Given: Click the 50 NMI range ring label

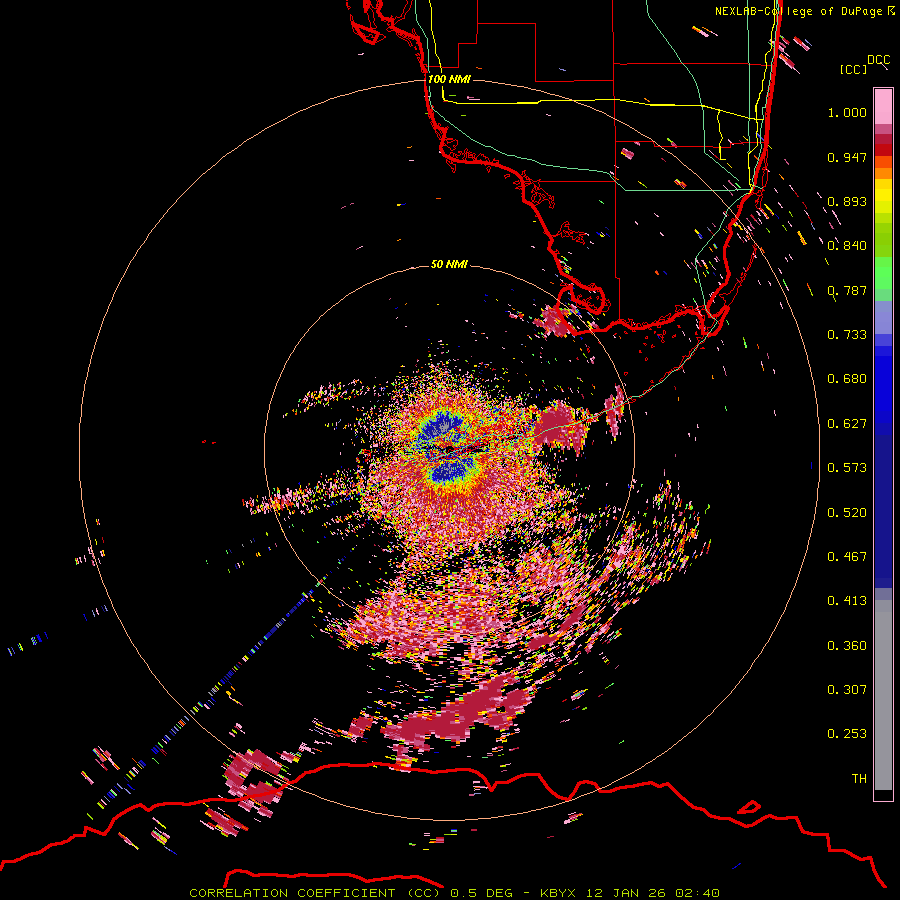Looking at the screenshot, I should tap(449, 264).
